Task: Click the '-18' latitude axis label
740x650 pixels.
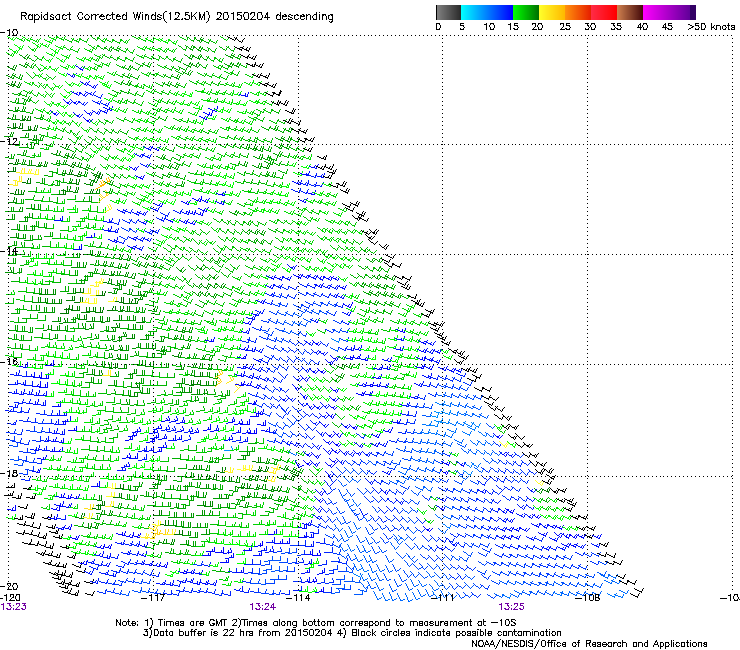Action: point(9,473)
